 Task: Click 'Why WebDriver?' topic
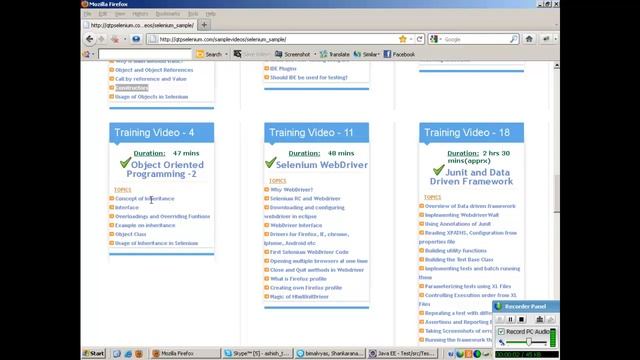[291, 190]
